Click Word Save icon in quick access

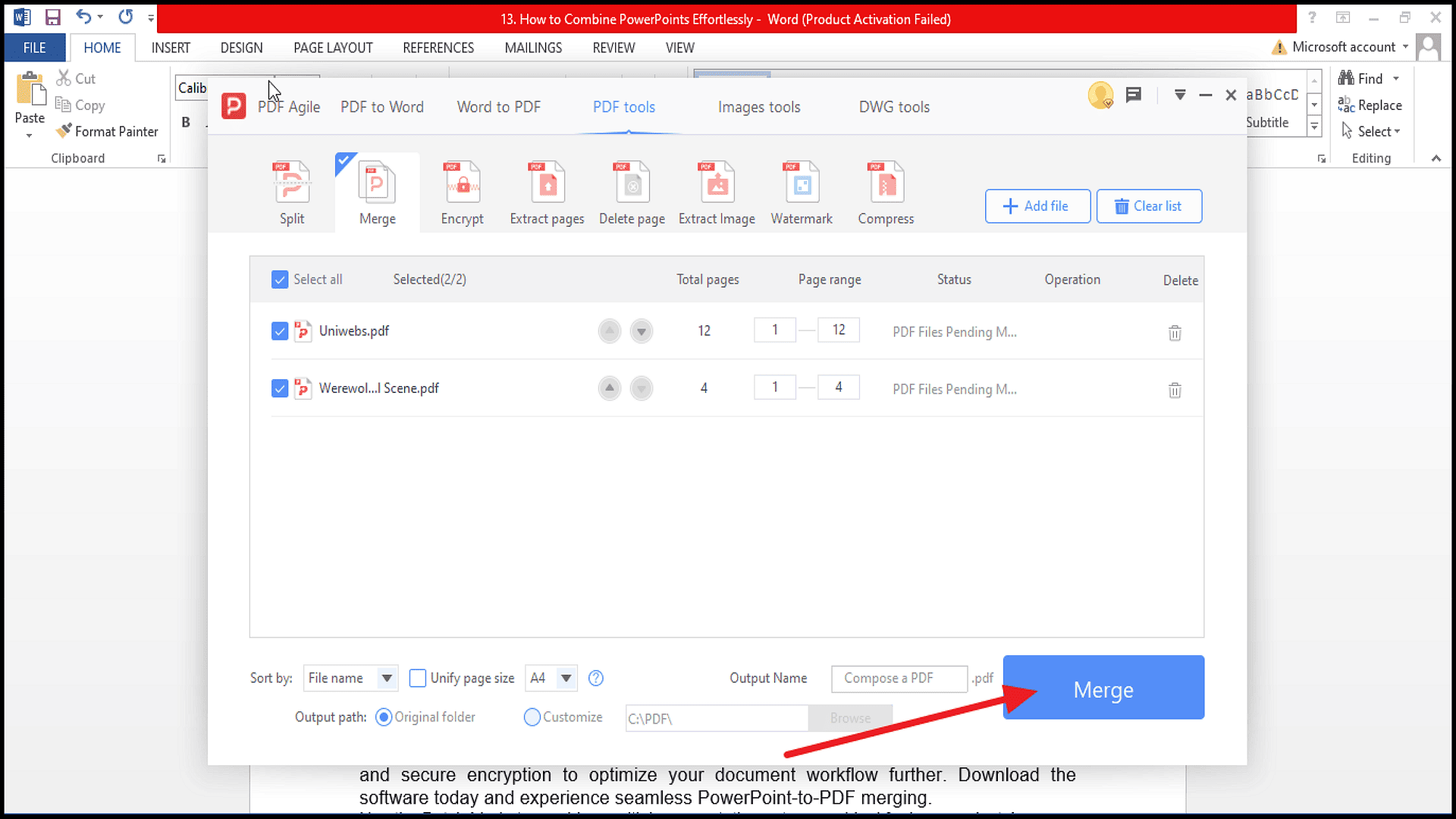pos(52,17)
